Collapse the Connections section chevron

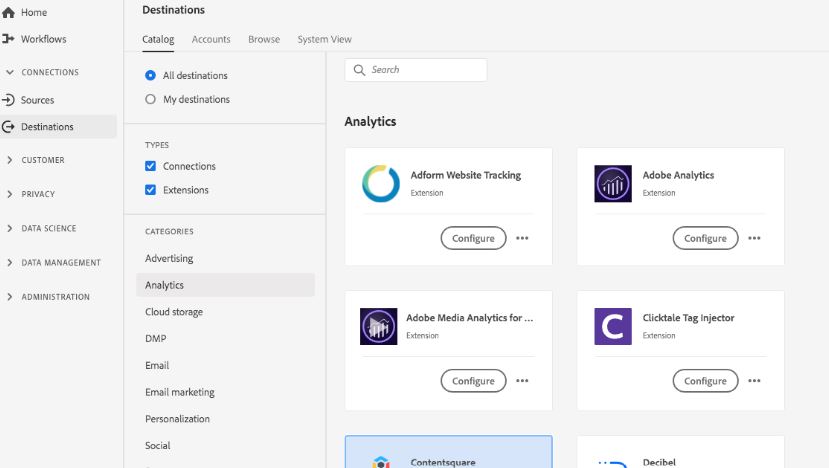pyautogui.click(x=10, y=72)
